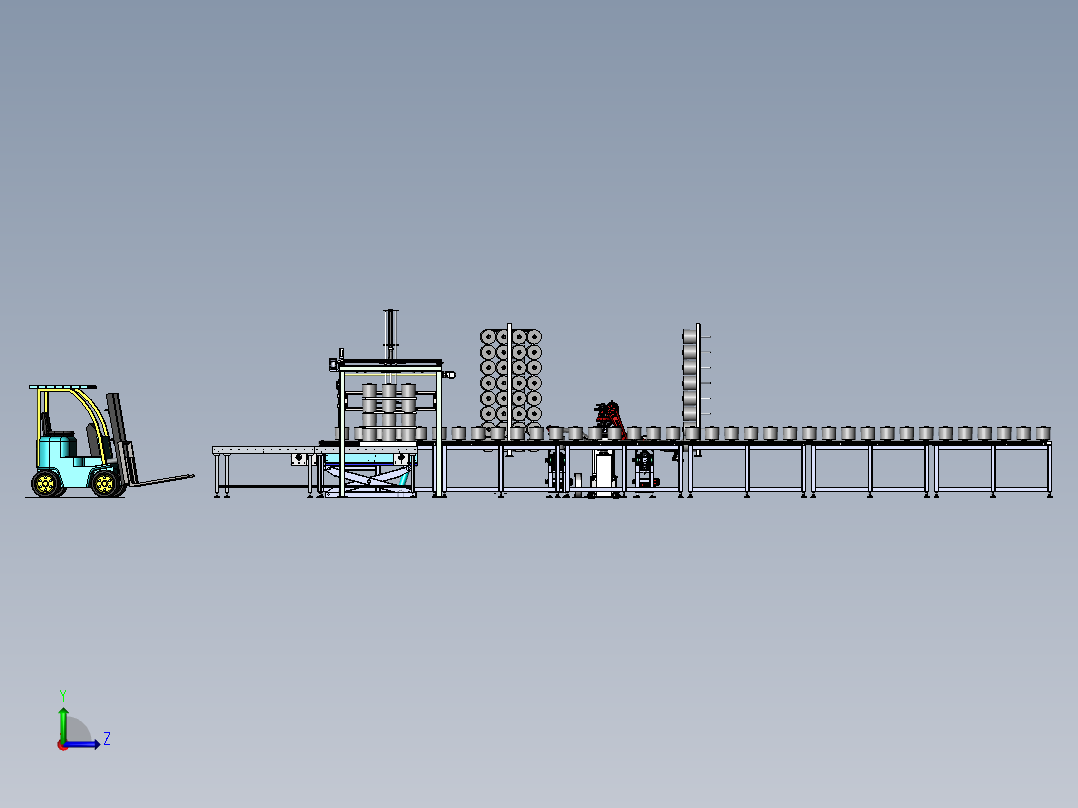Select the last spool at conveyor's right end
The image size is (1078, 808).
[x=1042, y=433]
